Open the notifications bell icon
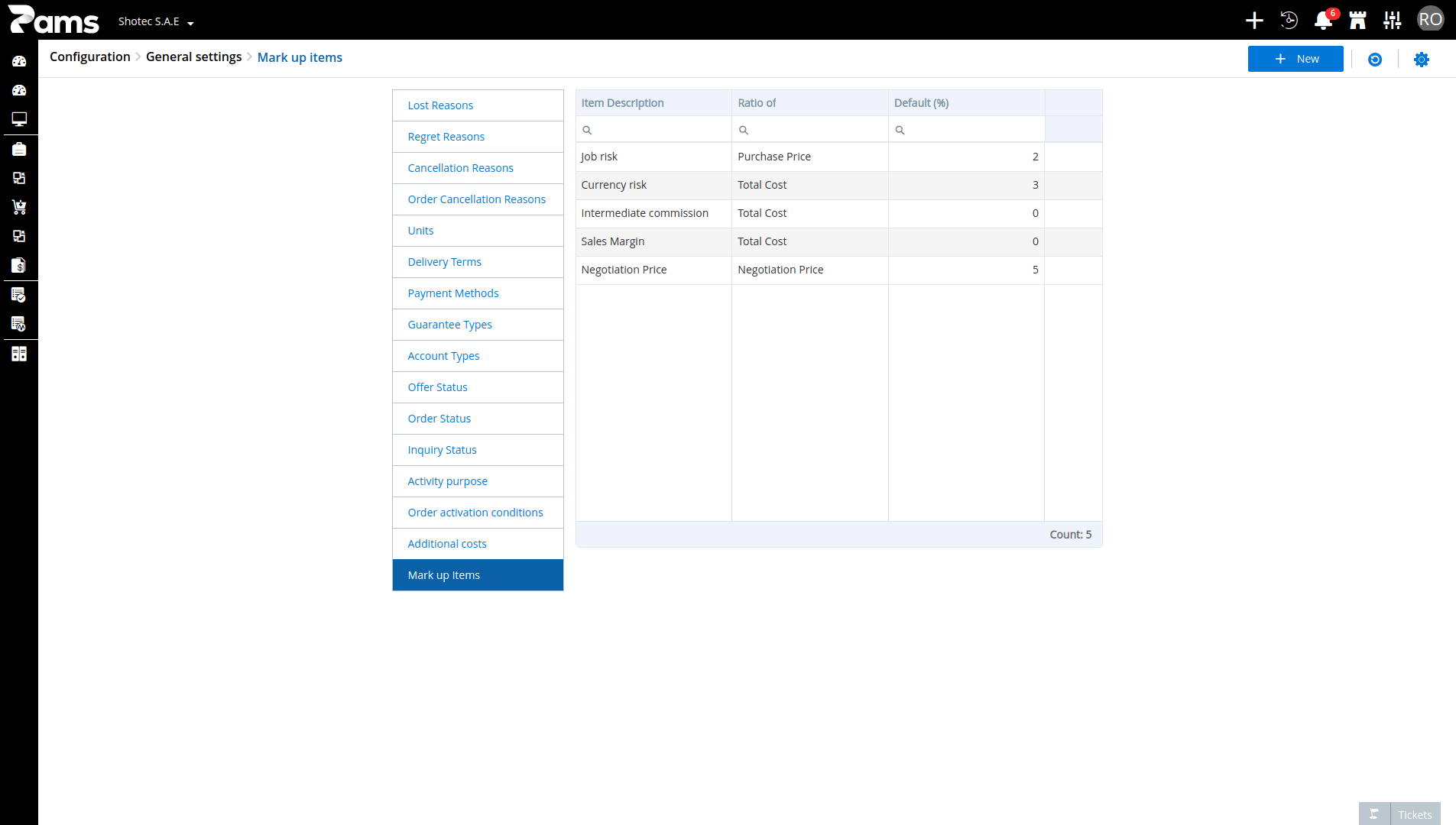1456x825 pixels. click(1323, 21)
